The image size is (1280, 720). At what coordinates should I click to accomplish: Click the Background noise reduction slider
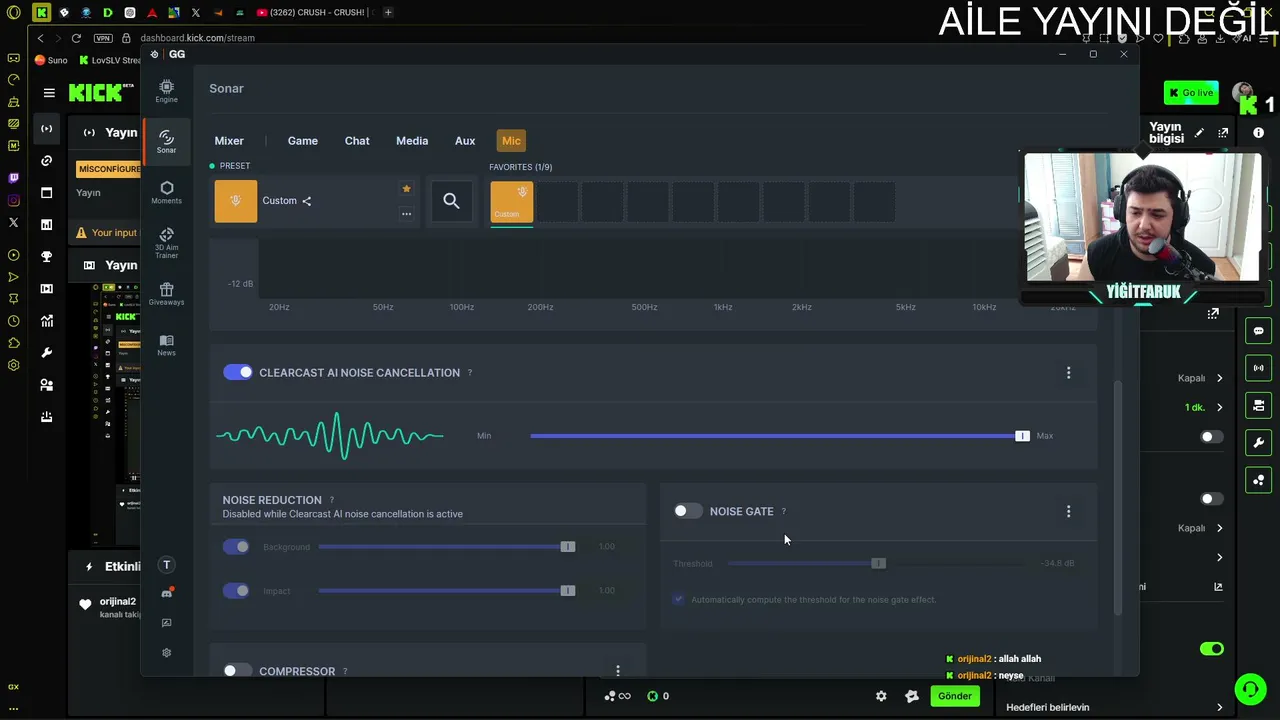[x=447, y=547]
